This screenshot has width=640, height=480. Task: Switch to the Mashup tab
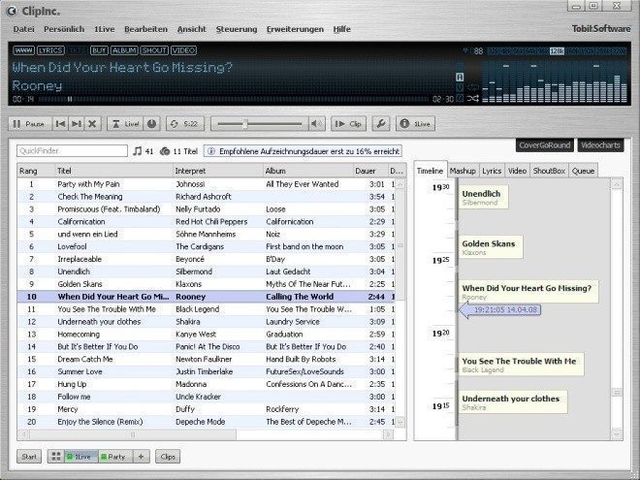[x=463, y=171]
